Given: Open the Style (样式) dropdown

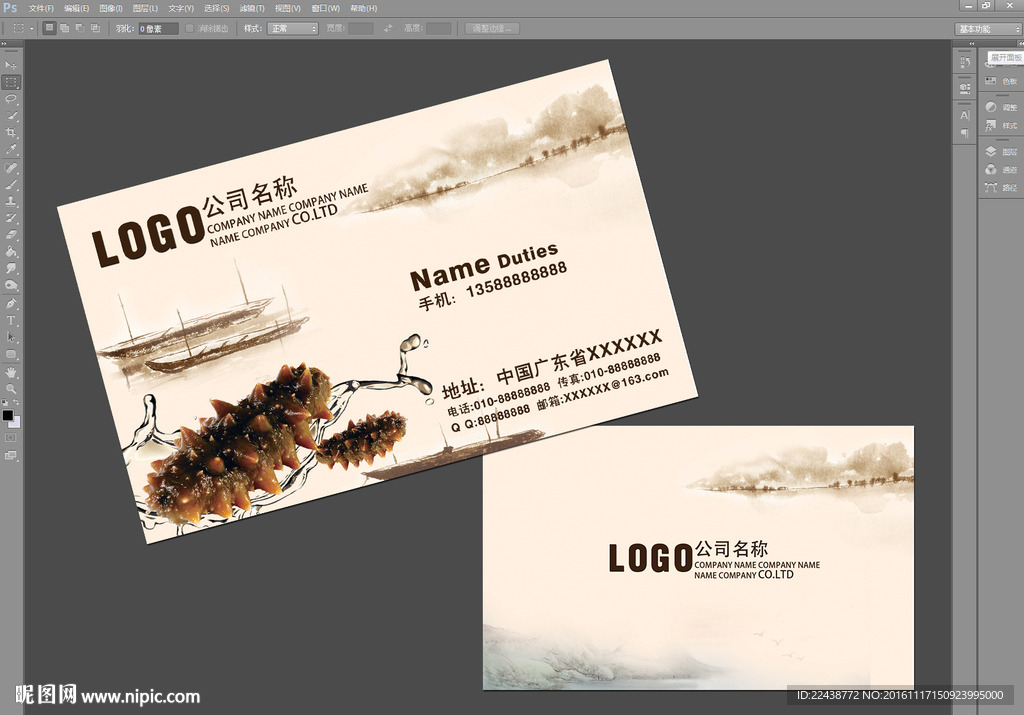Looking at the screenshot, I should (293, 29).
